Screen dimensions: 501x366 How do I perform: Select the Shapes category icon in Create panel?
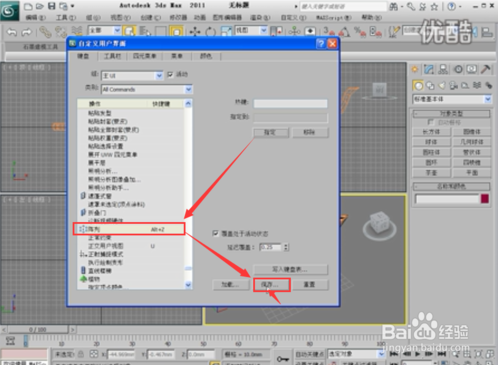430,86
